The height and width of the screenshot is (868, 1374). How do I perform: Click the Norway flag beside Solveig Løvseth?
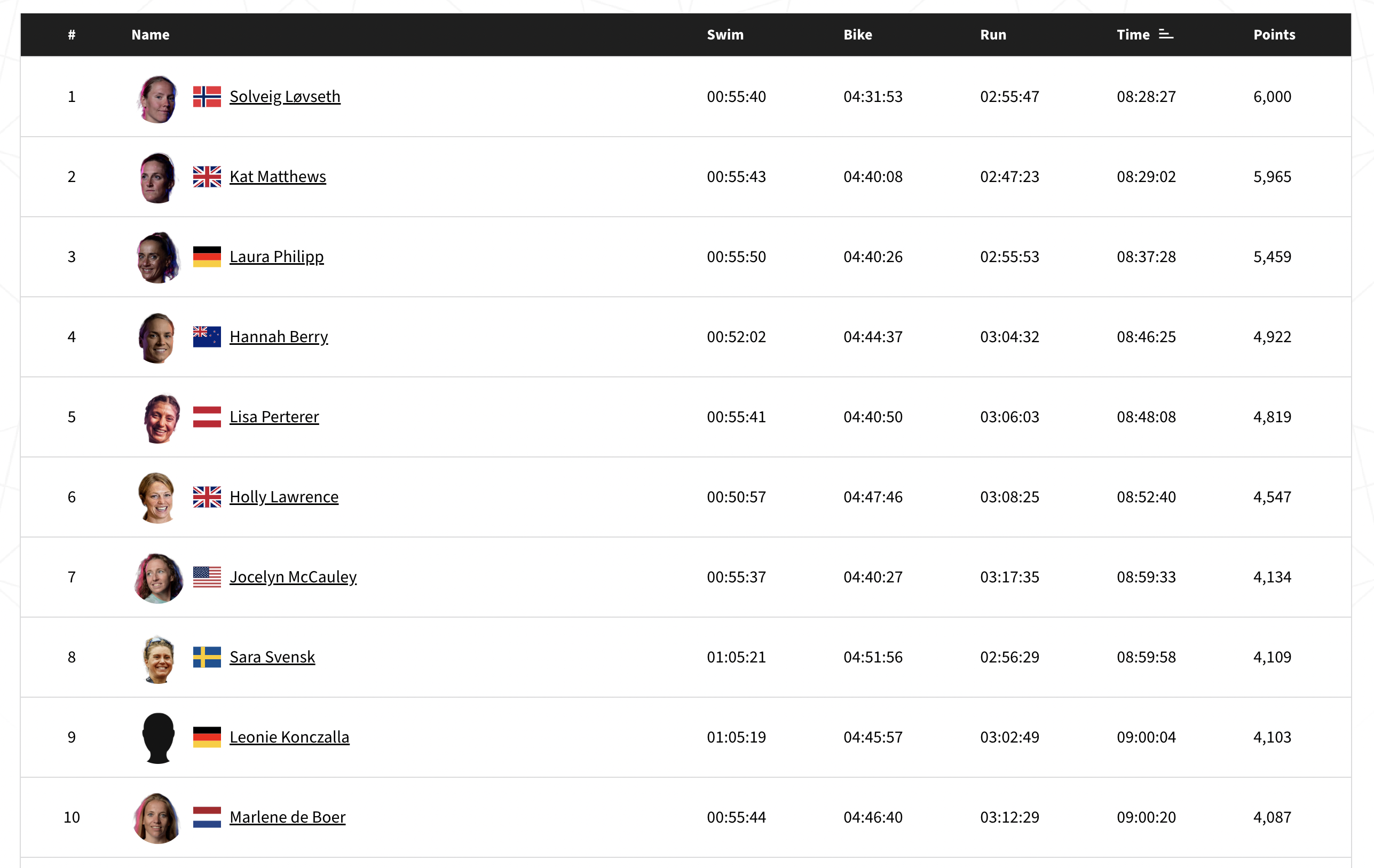pyautogui.click(x=207, y=97)
